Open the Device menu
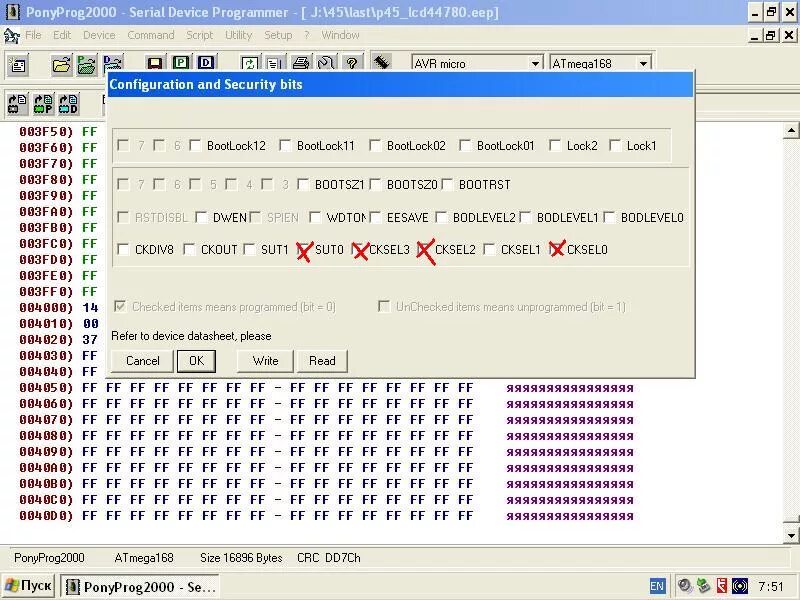This screenshot has height=600, width=800. point(99,35)
